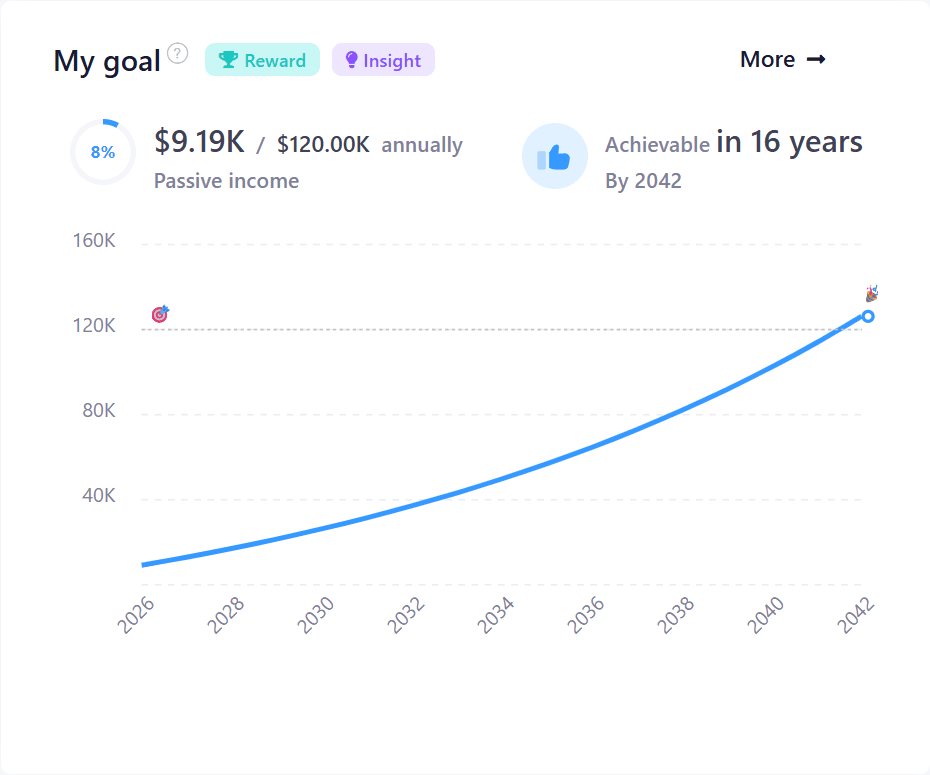This screenshot has width=930, height=775.
Task: Select the hollow endpoint marker on the curve
Action: coord(868,316)
